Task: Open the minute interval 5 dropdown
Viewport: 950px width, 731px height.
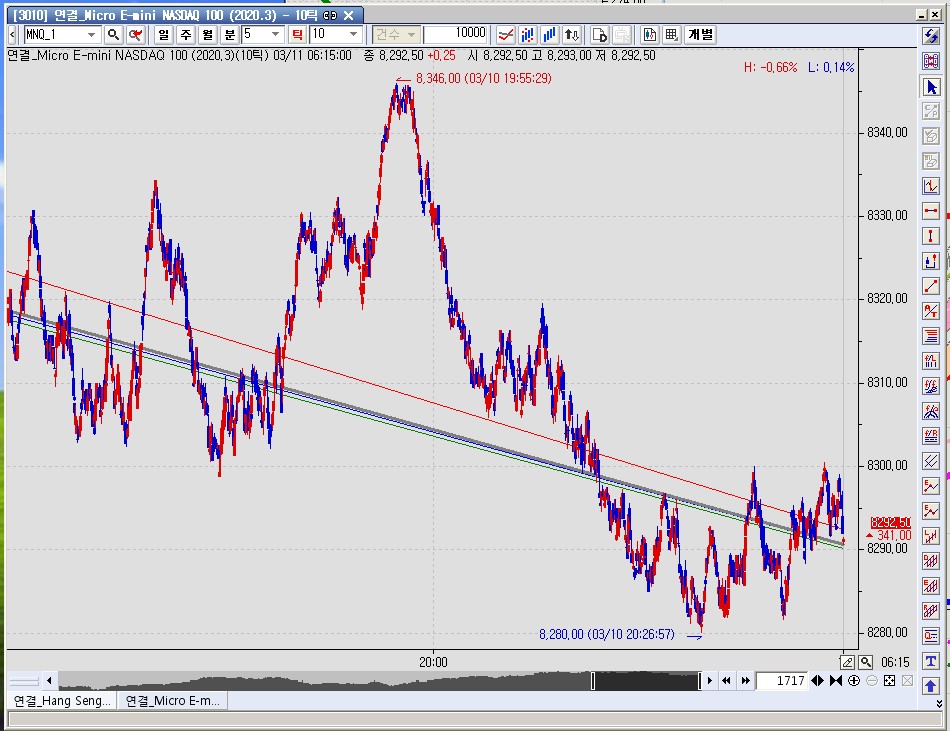Action: point(276,34)
